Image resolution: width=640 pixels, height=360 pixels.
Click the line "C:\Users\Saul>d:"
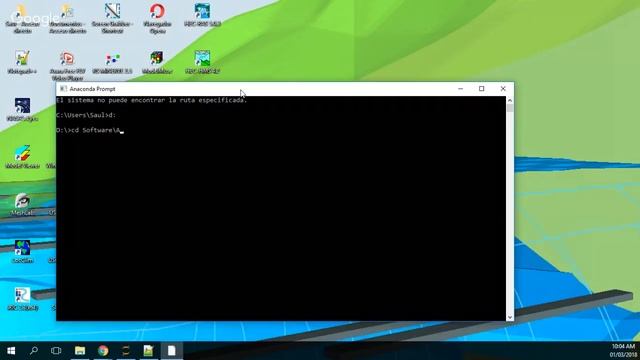pos(86,115)
